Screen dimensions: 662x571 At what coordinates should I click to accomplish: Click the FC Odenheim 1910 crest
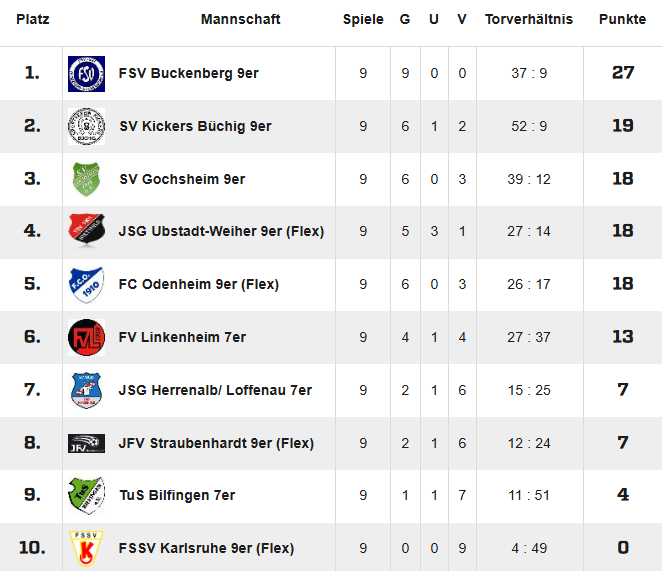(86, 285)
